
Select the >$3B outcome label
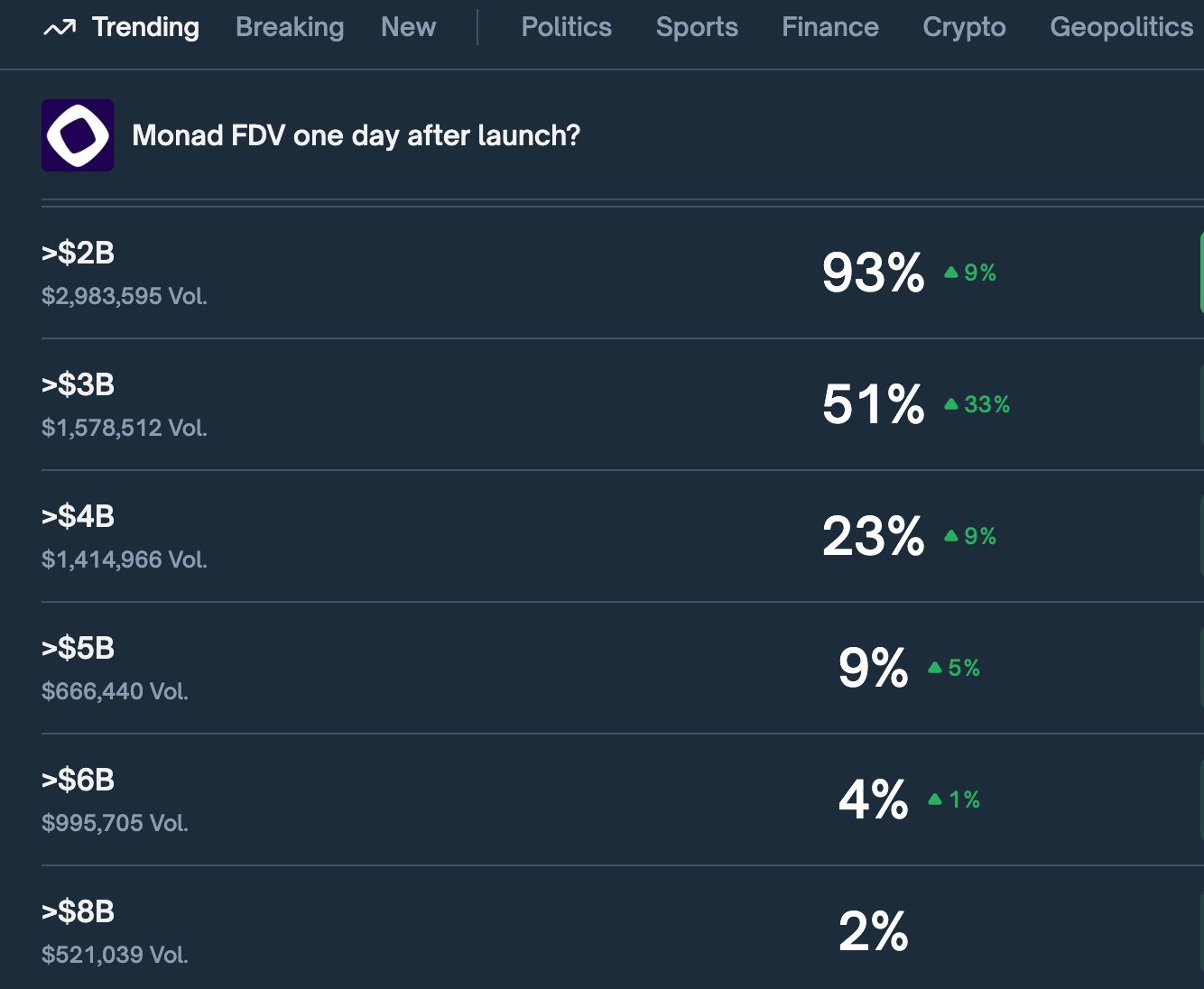pos(79,384)
